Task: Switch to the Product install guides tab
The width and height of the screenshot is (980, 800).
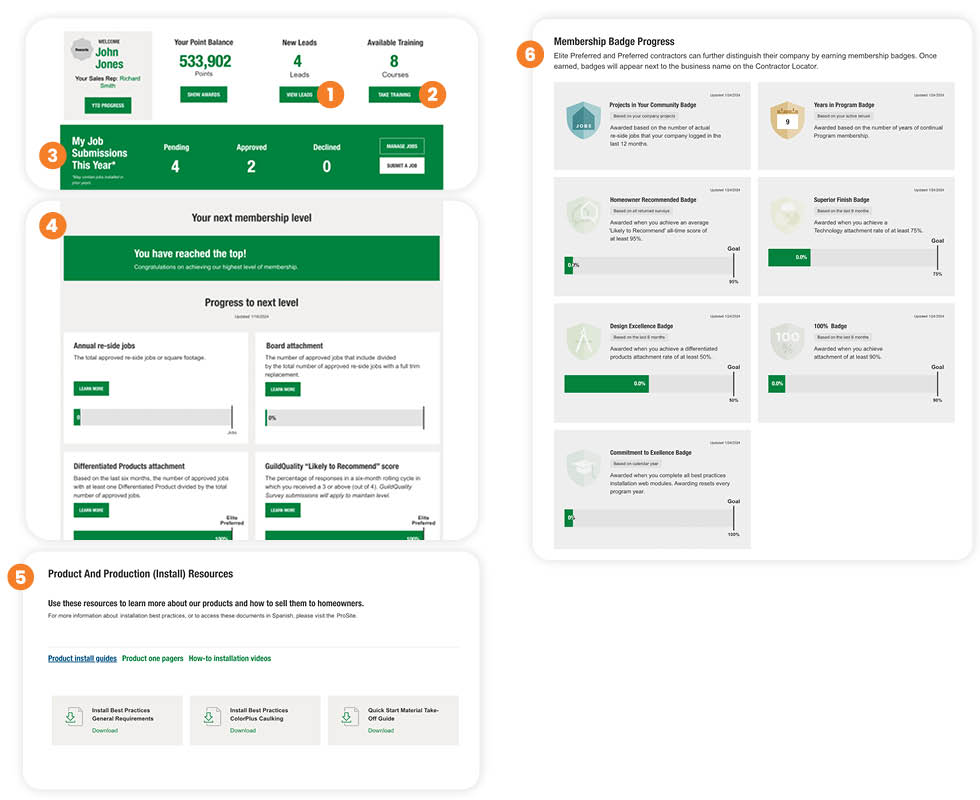Action: click(81, 658)
